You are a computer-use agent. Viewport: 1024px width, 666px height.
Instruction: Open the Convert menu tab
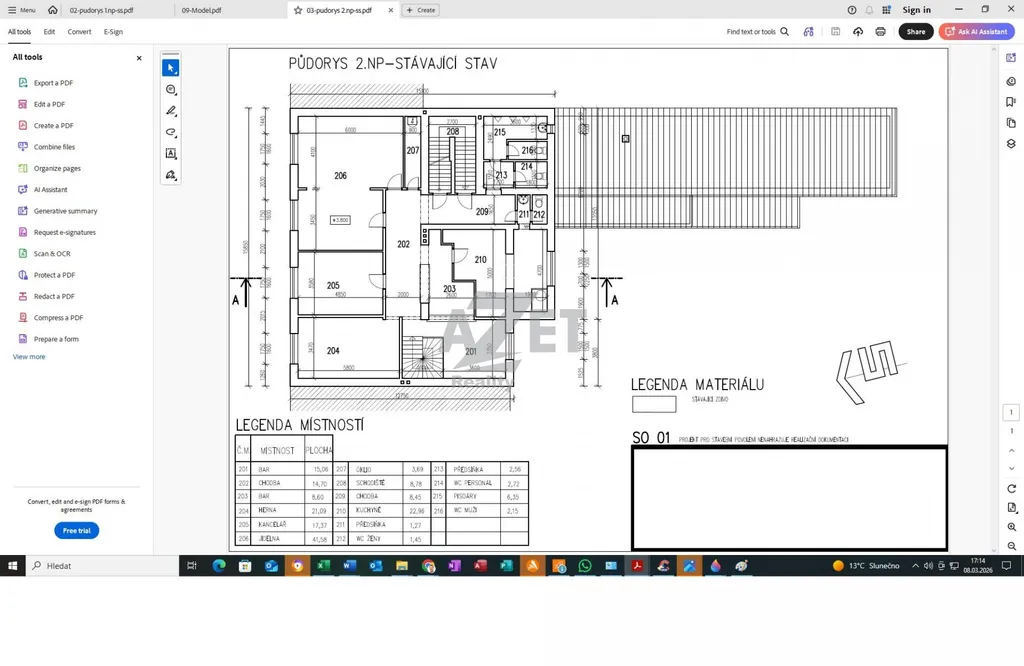(x=80, y=32)
